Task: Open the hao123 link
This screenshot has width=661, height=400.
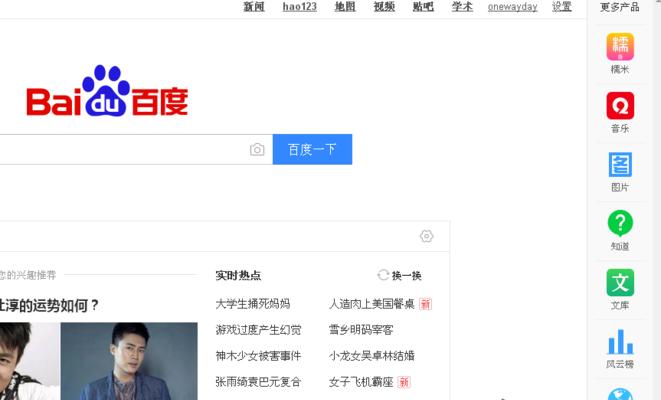Action: point(299,7)
